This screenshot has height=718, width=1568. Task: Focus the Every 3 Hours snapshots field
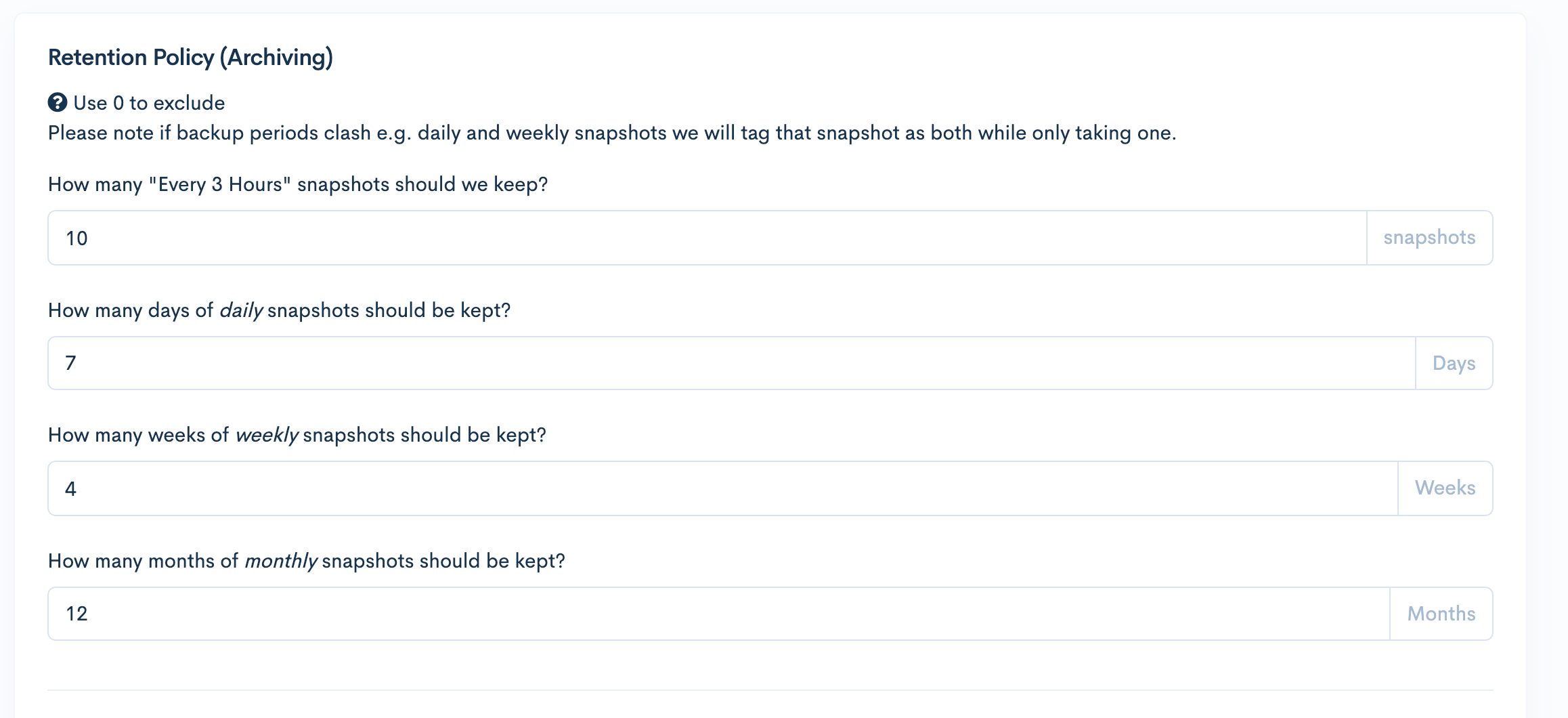[707, 238]
